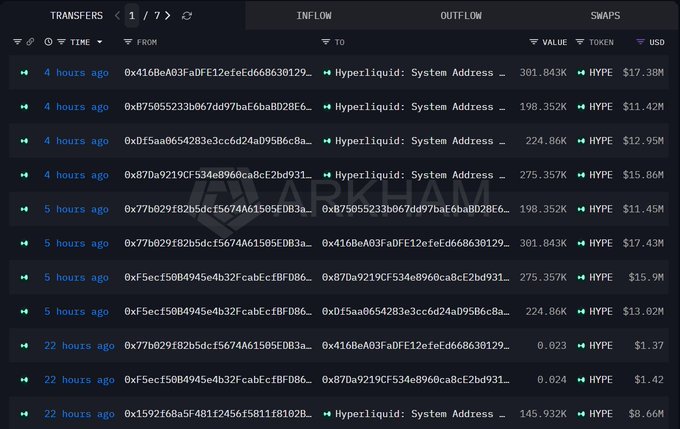The image size is (680, 429).
Task: Open recipient 0x87Da9219CF534e8960ca8cE2bd931… on $1.42 row
Action: tap(415, 380)
